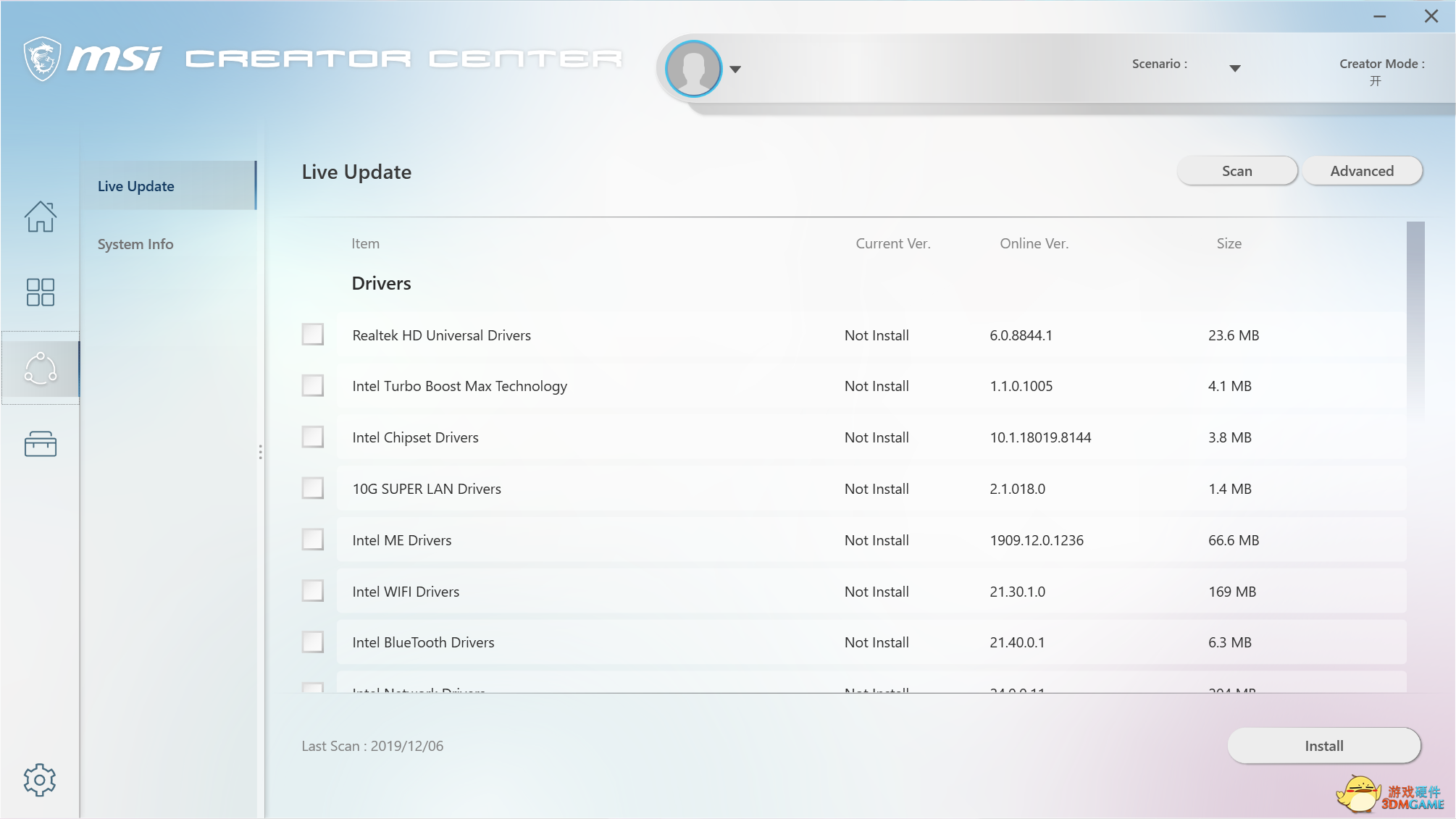The height and width of the screenshot is (819, 1456).
Task: Open the four-squares apps grid icon
Action: click(41, 293)
